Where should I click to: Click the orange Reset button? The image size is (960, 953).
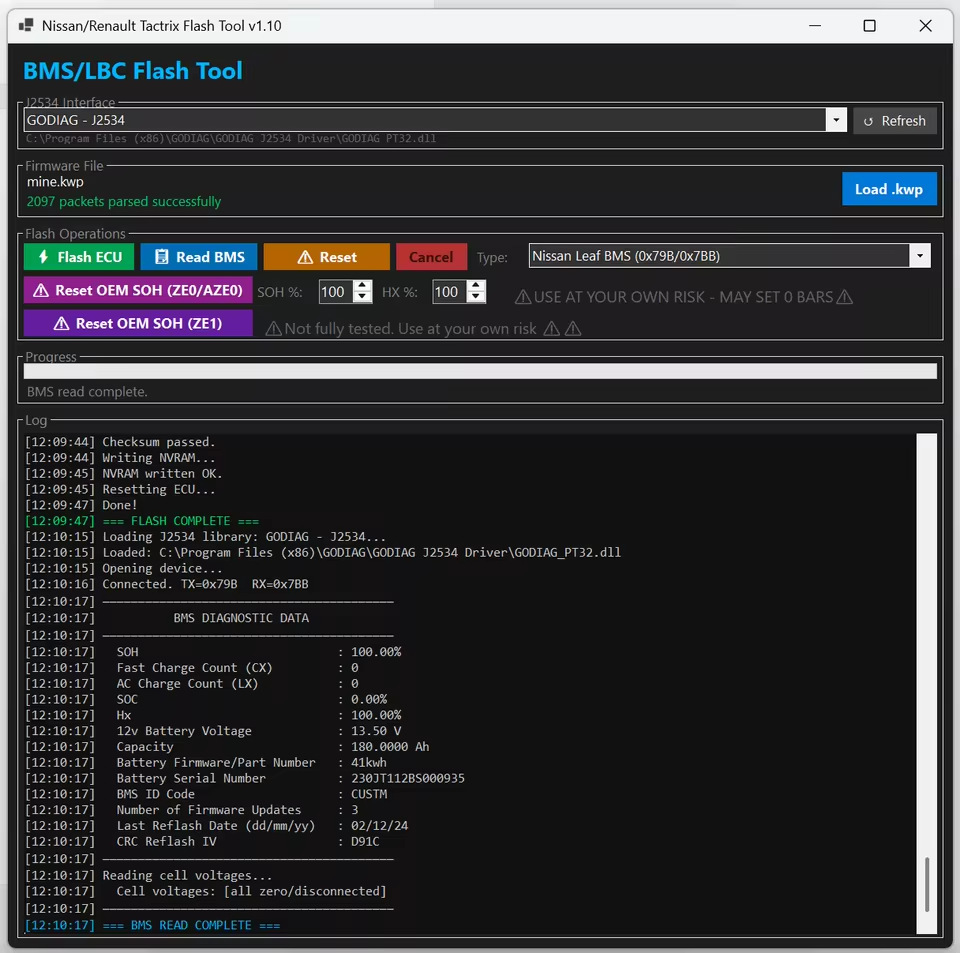pos(326,256)
